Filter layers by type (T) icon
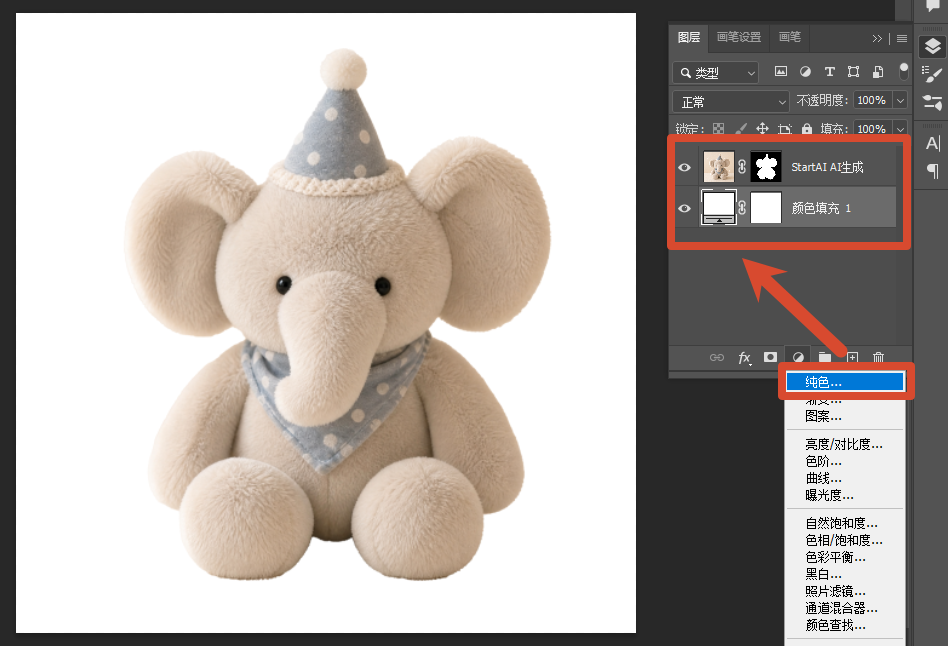 830,72
